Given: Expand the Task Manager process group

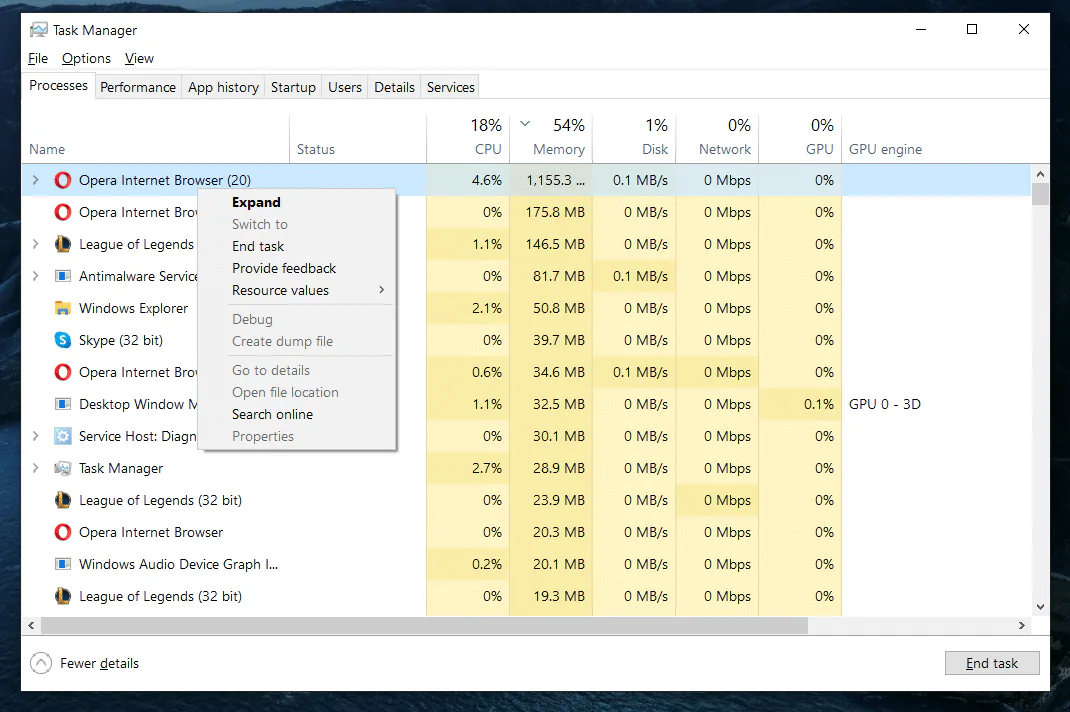Looking at the screenshot, I should [x=35, y=468].
